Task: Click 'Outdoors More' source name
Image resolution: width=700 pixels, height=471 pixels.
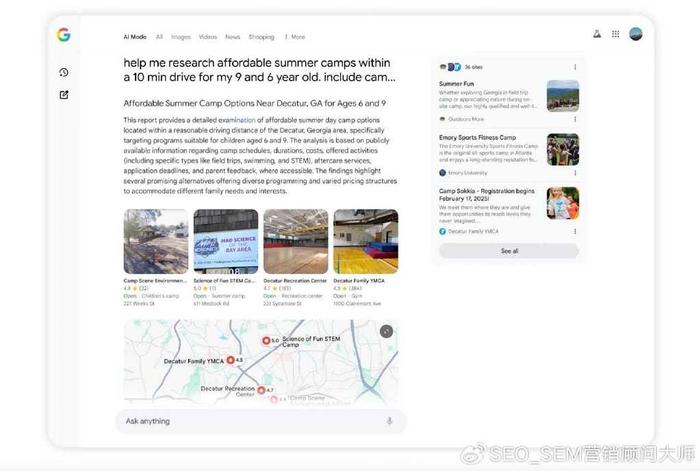Action: click(466, 119)
